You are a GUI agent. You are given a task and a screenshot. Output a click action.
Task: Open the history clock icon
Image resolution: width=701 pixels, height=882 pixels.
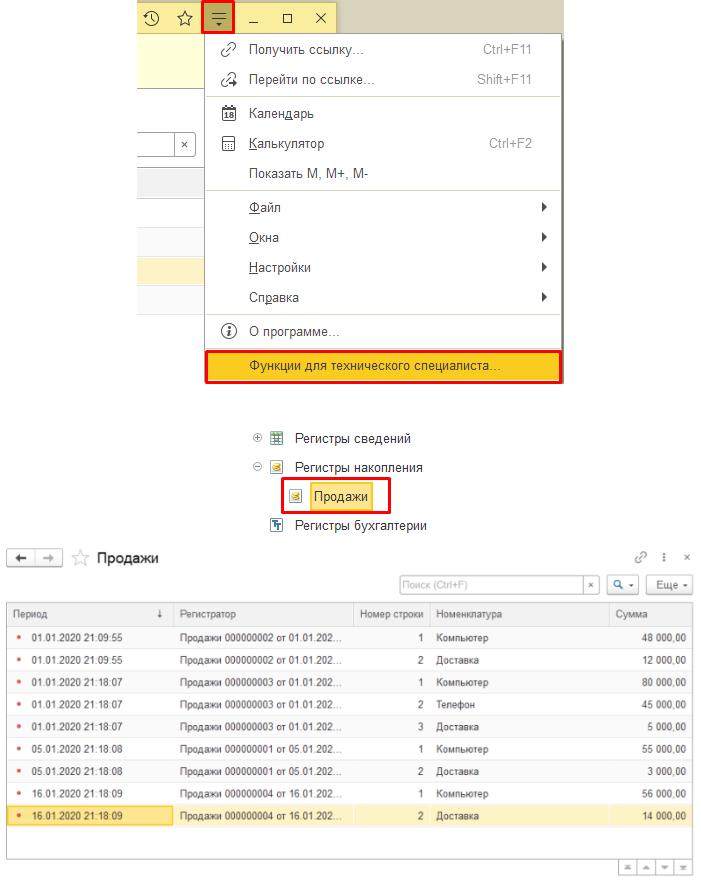click(151, 19)
